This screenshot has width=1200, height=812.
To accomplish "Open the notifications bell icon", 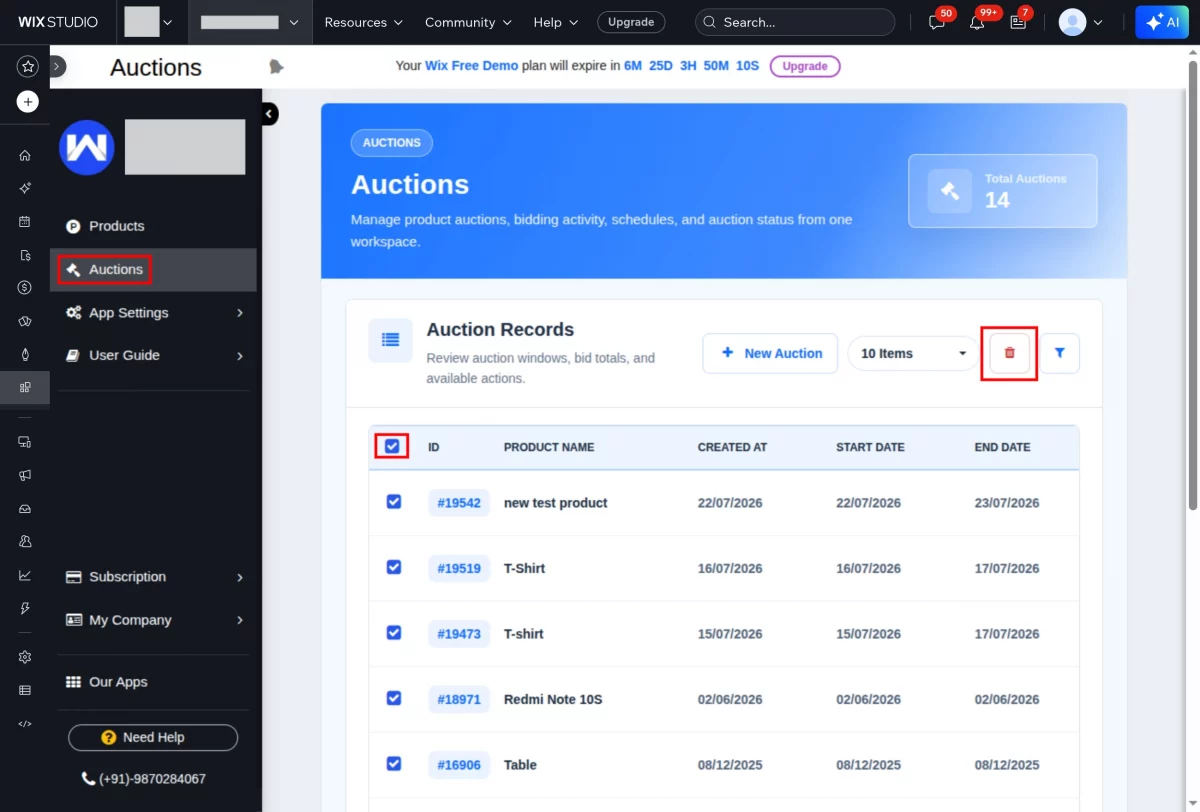I will 977,22.
